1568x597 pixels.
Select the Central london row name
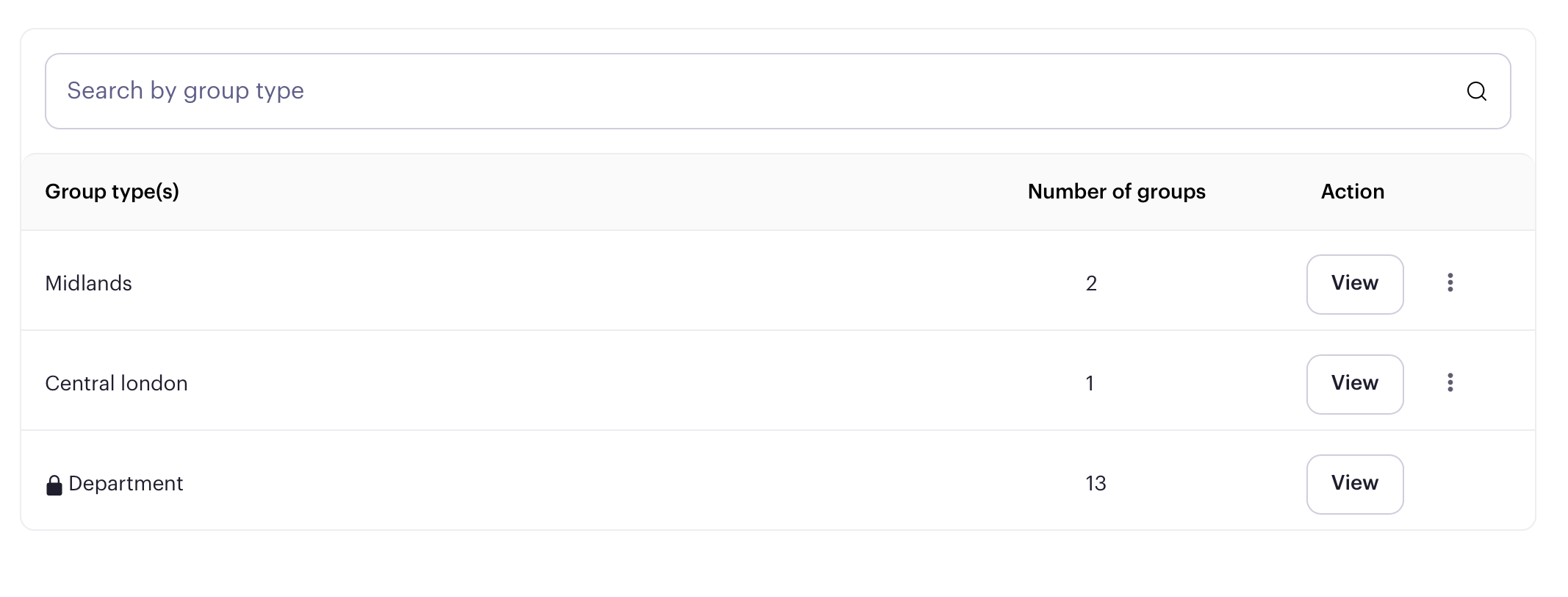click(117, 384)
